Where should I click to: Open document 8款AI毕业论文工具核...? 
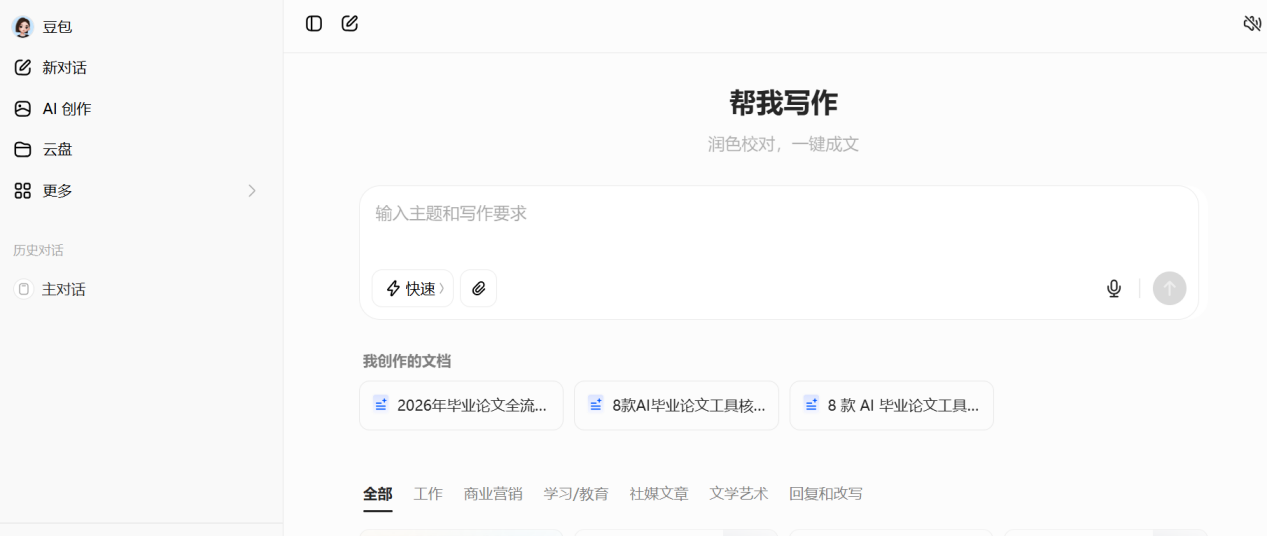click(x=676, y=406)
